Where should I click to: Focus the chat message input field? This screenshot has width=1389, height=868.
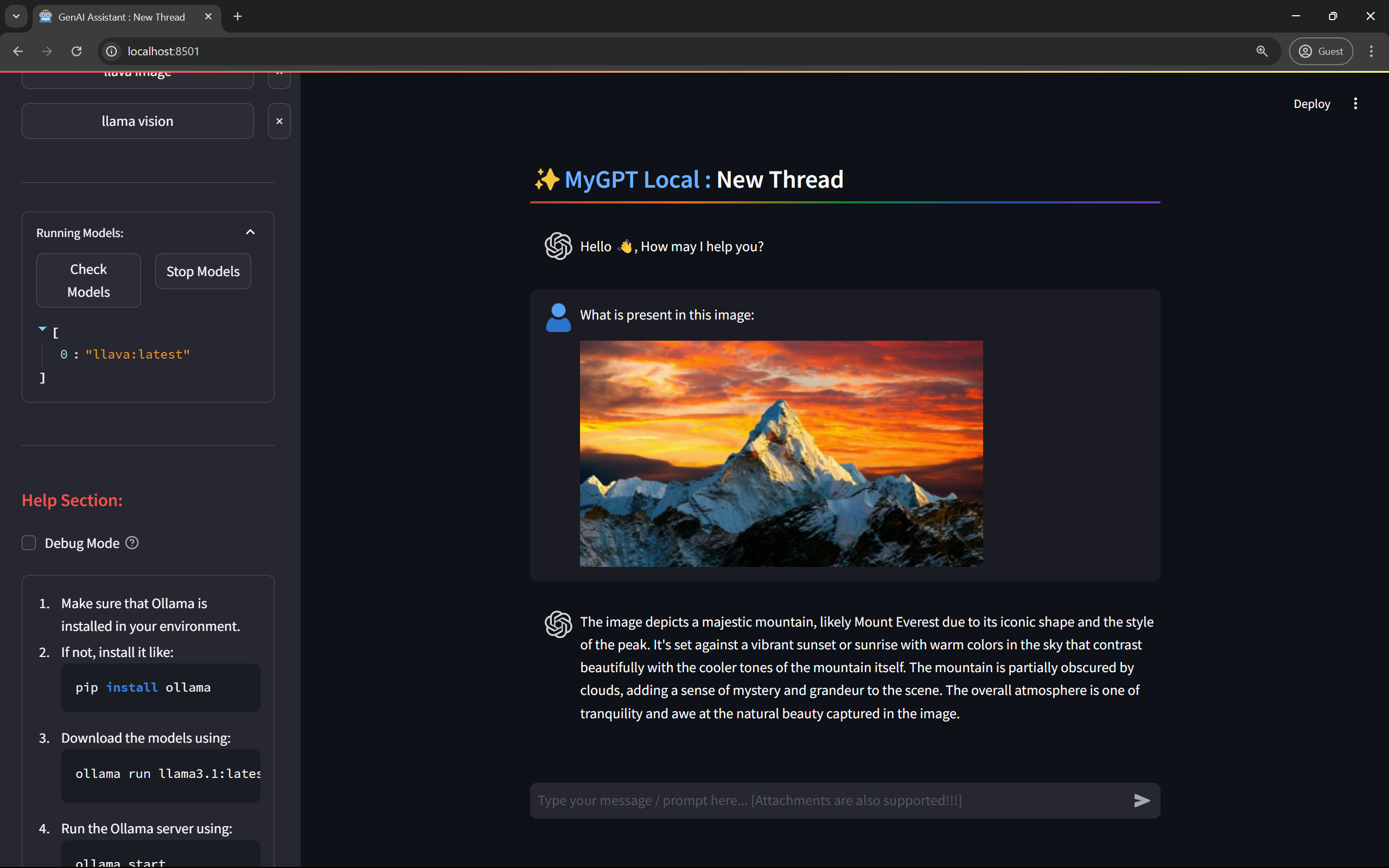coord(826,800)
